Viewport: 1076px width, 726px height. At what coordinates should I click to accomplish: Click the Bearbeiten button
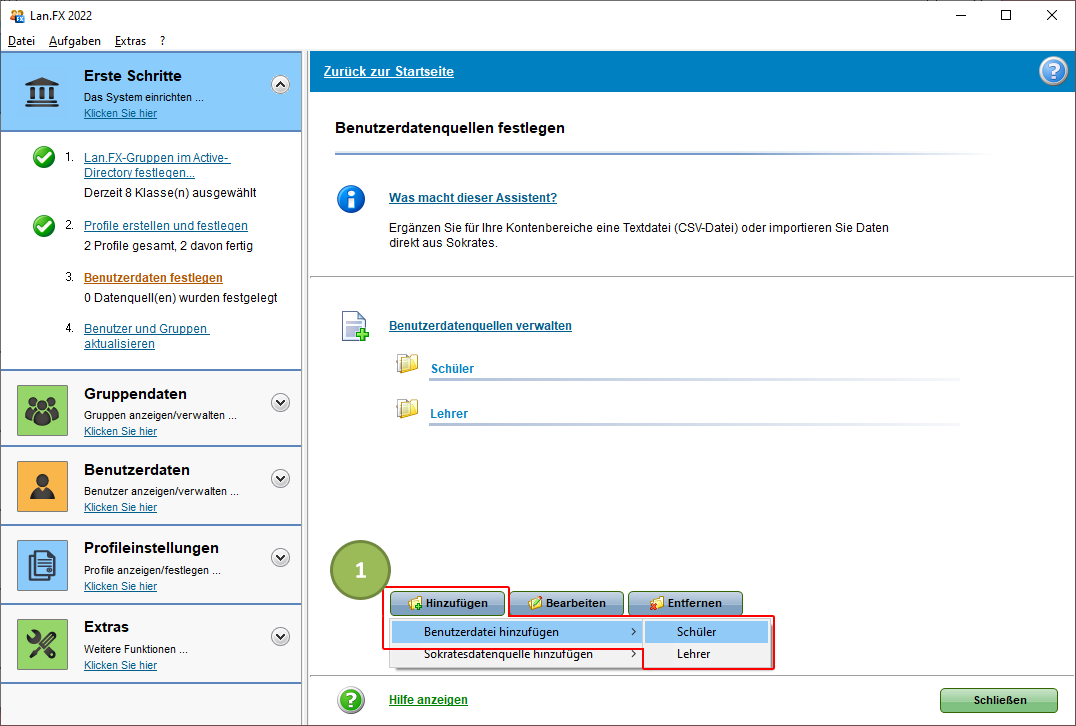(567, 603)
